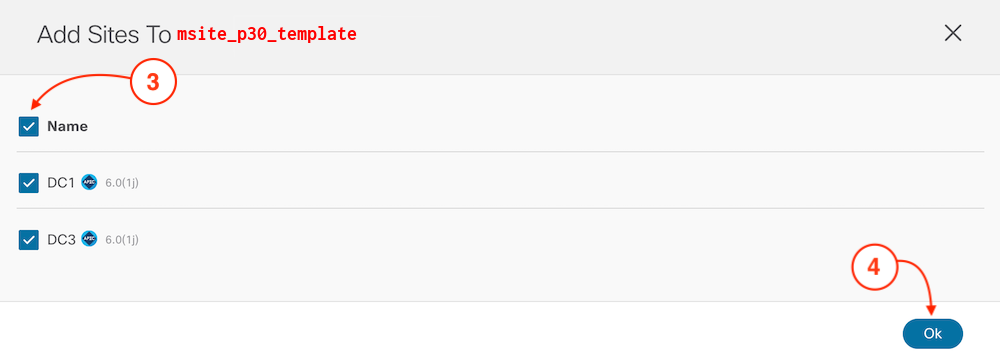The width and height of the screenshot is (1000, 360).
Task: Uncheck the DC1 site checkbox
Action: pyautogui.click(x=29, y=183)
